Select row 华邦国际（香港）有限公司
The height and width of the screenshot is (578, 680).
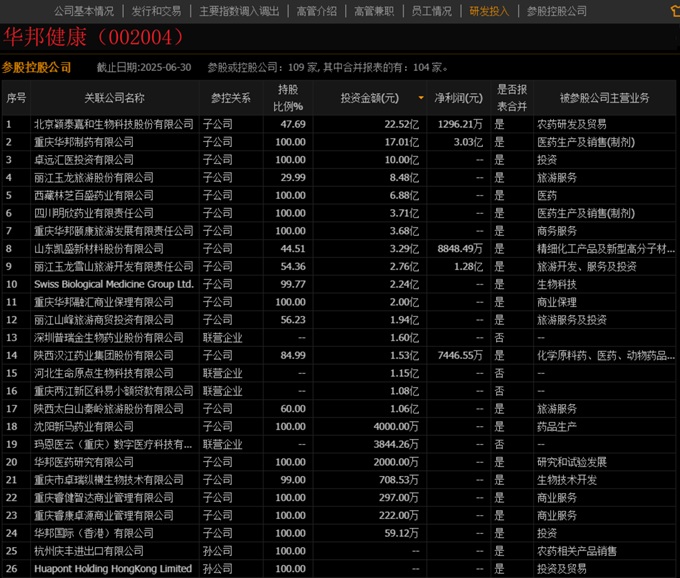tap(339, 533)
